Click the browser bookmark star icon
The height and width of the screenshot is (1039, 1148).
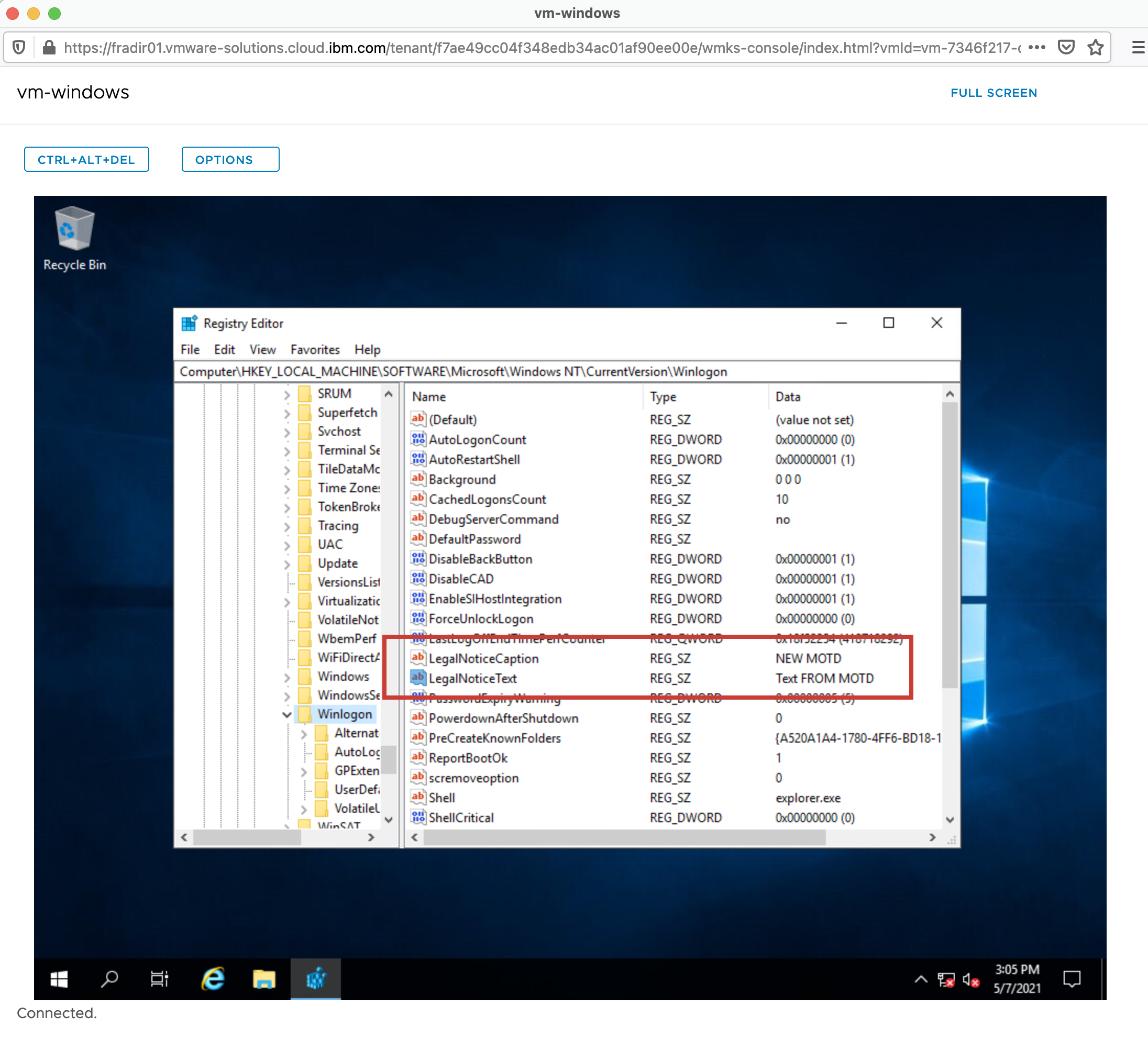click(1095, 47)
